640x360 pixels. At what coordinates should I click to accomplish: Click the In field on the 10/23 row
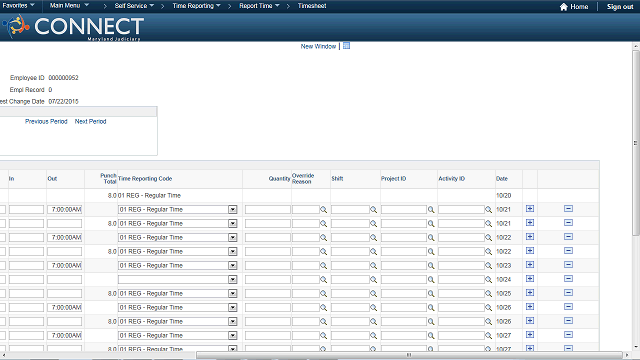[x=26, y=266]
